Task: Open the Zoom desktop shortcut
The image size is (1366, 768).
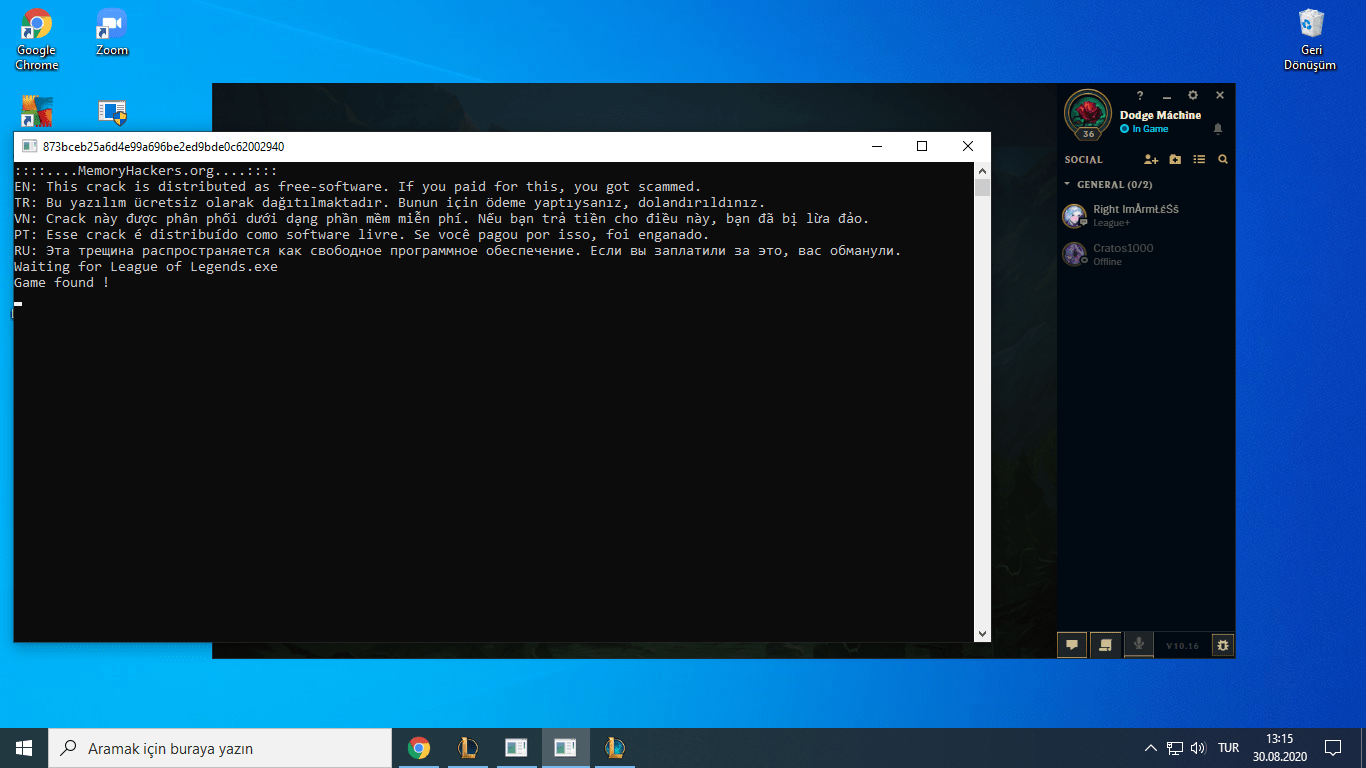Action: 112,32
